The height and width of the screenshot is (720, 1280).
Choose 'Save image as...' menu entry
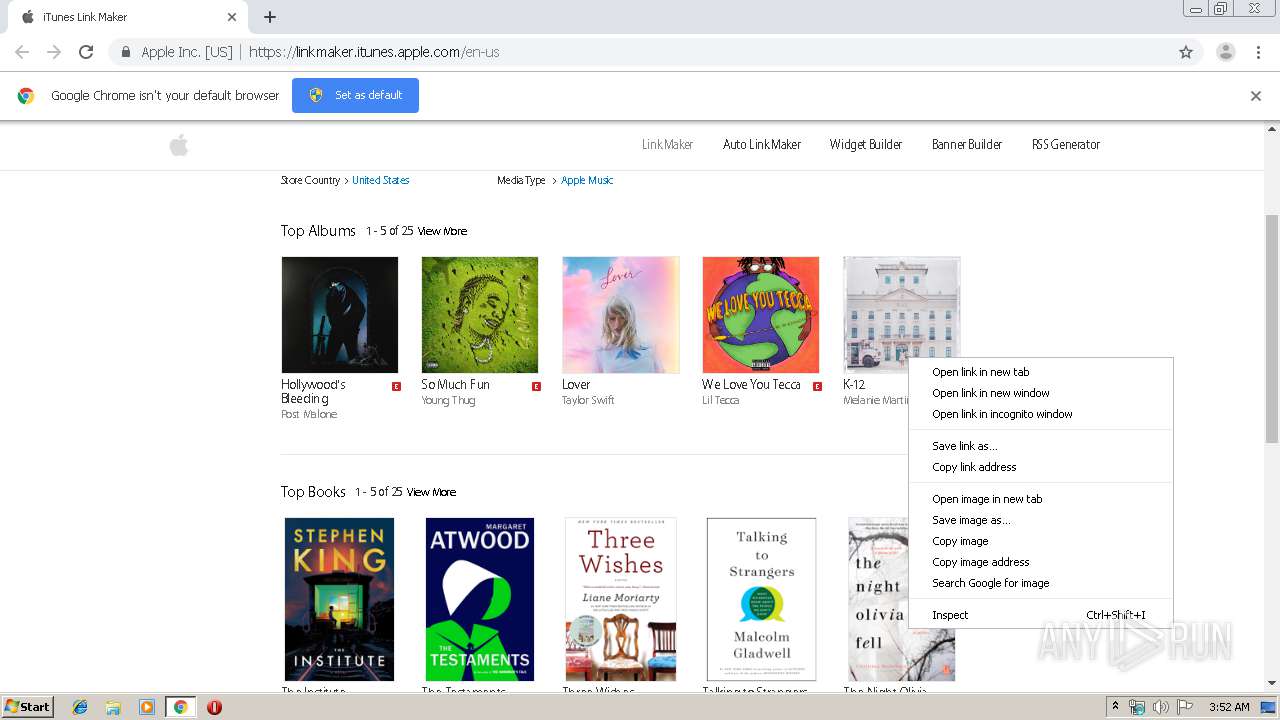[971, 520]
